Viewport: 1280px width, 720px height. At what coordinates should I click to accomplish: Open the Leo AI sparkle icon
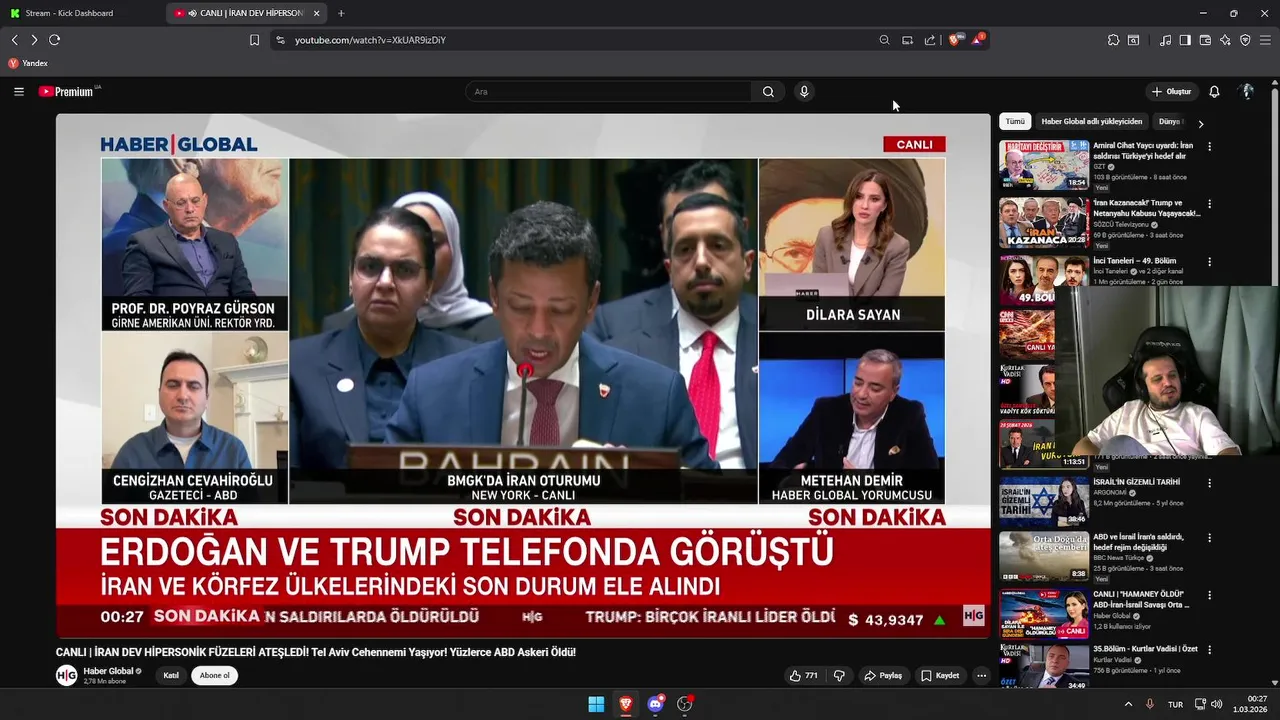1225,40
